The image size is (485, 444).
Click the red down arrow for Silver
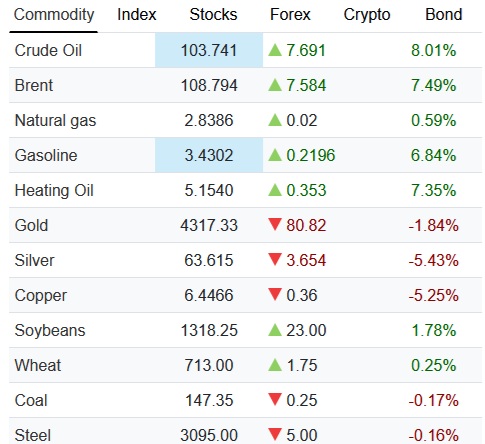pos(275,259)
